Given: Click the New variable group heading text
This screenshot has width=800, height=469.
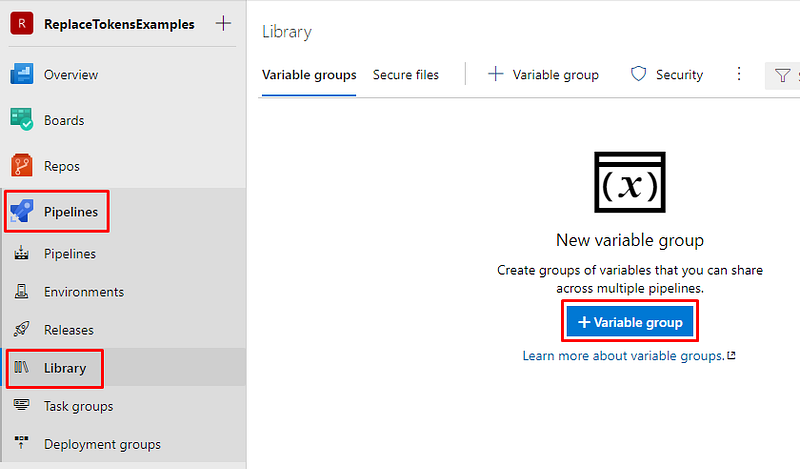Looking at the screenshot, I should coord(630,240).
